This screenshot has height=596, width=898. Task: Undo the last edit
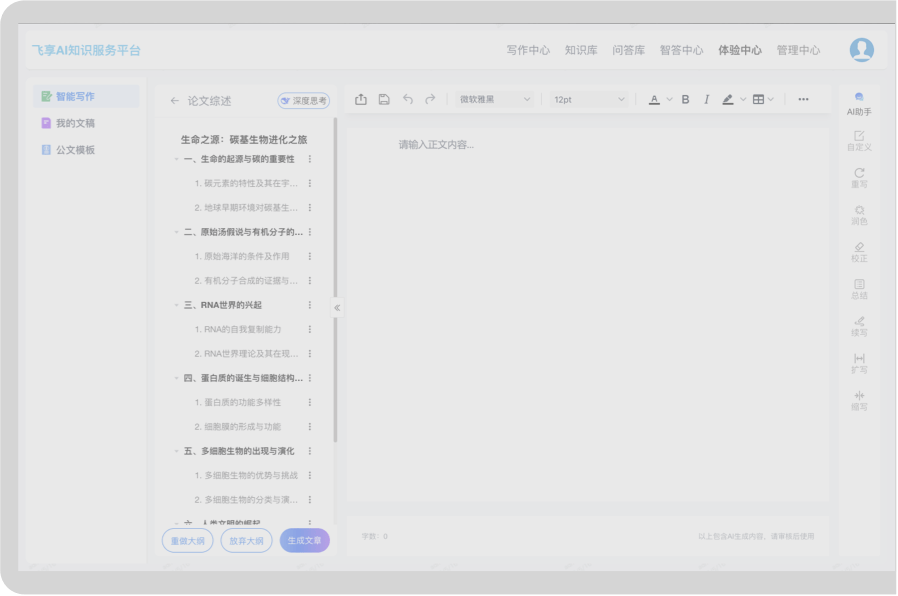407,100
